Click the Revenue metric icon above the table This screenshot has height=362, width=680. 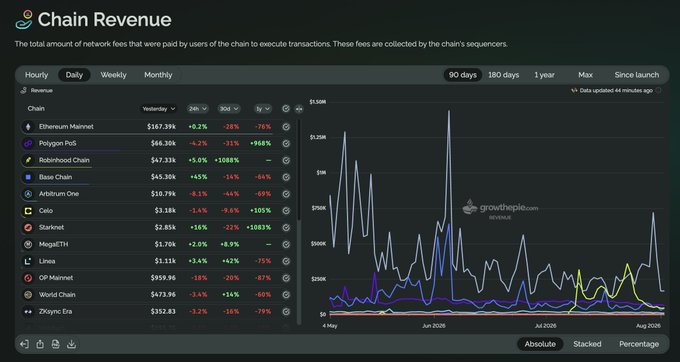pyautogui.click(x=24, y=90)
